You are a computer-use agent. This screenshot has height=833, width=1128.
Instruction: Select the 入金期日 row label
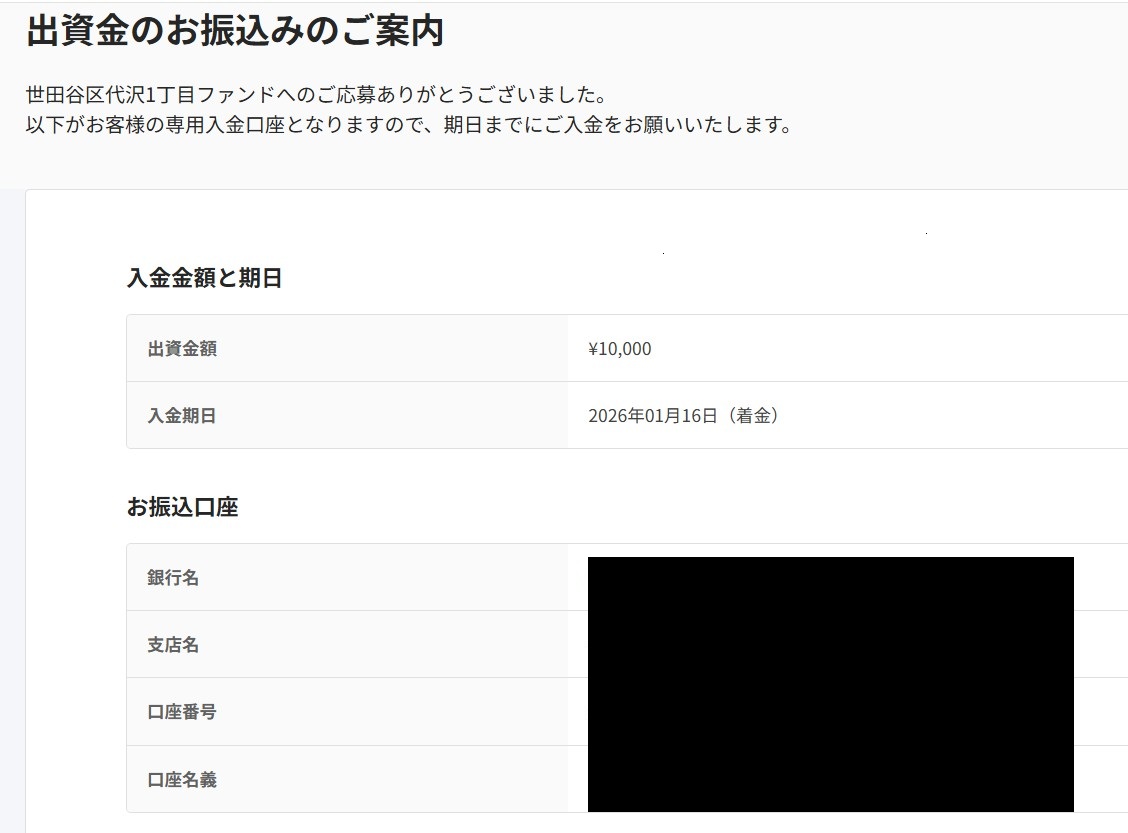[x=181, y=415]
